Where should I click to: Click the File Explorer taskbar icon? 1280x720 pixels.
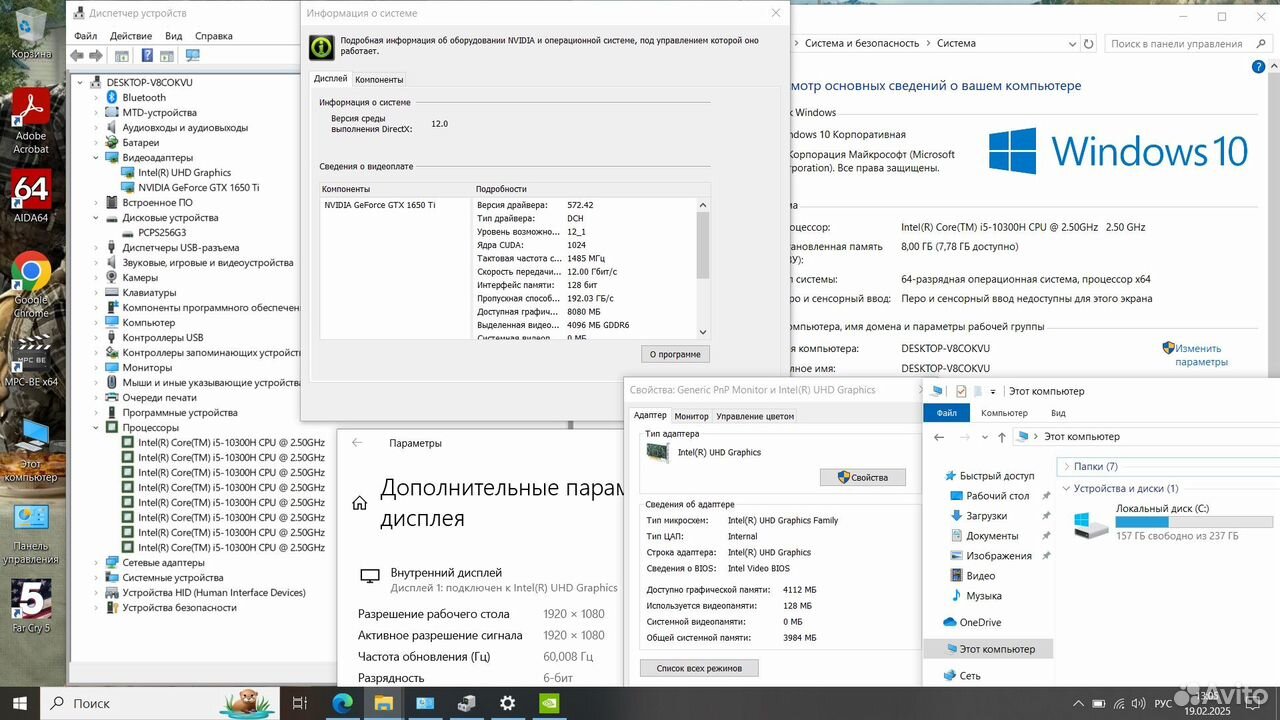pos(384,703)
